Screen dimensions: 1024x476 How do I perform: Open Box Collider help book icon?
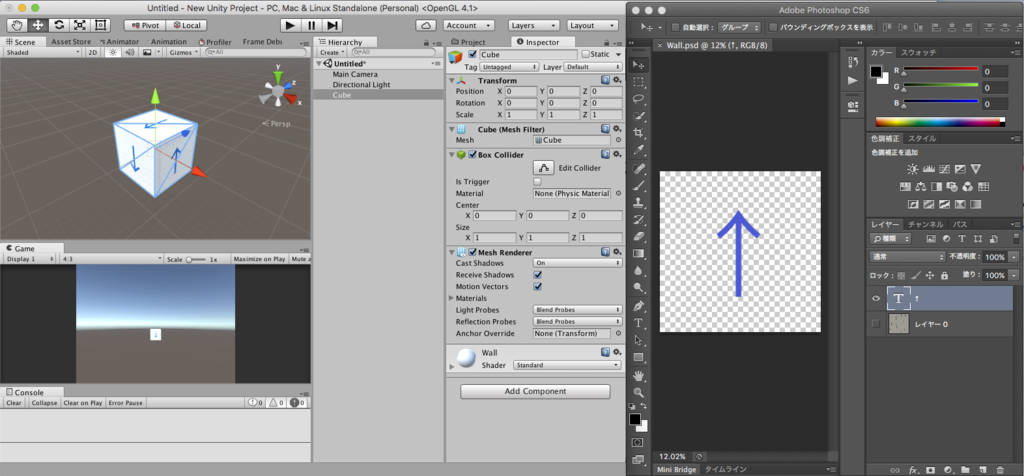click(605, 155)
